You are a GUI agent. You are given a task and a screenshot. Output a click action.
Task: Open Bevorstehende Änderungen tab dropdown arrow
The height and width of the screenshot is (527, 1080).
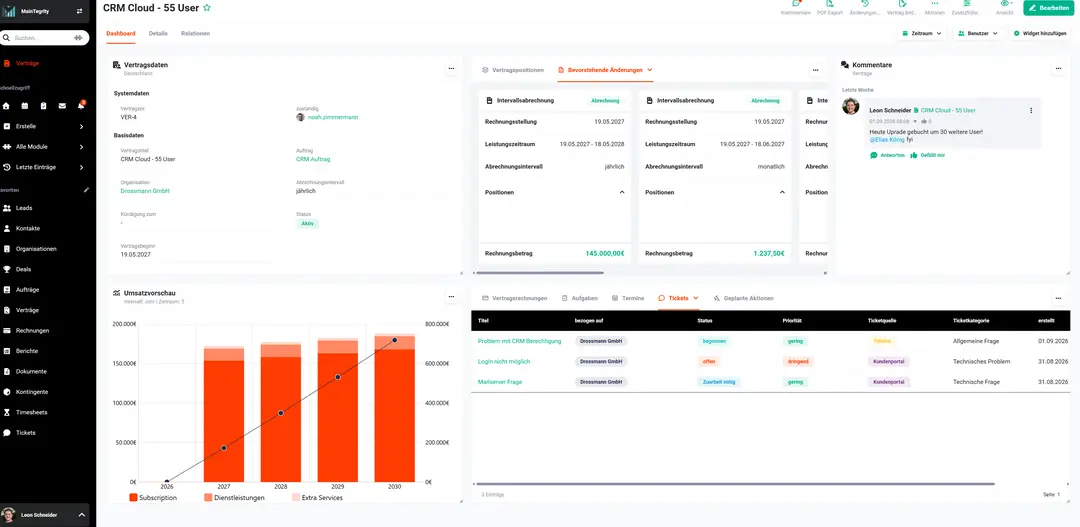(650, 70)
